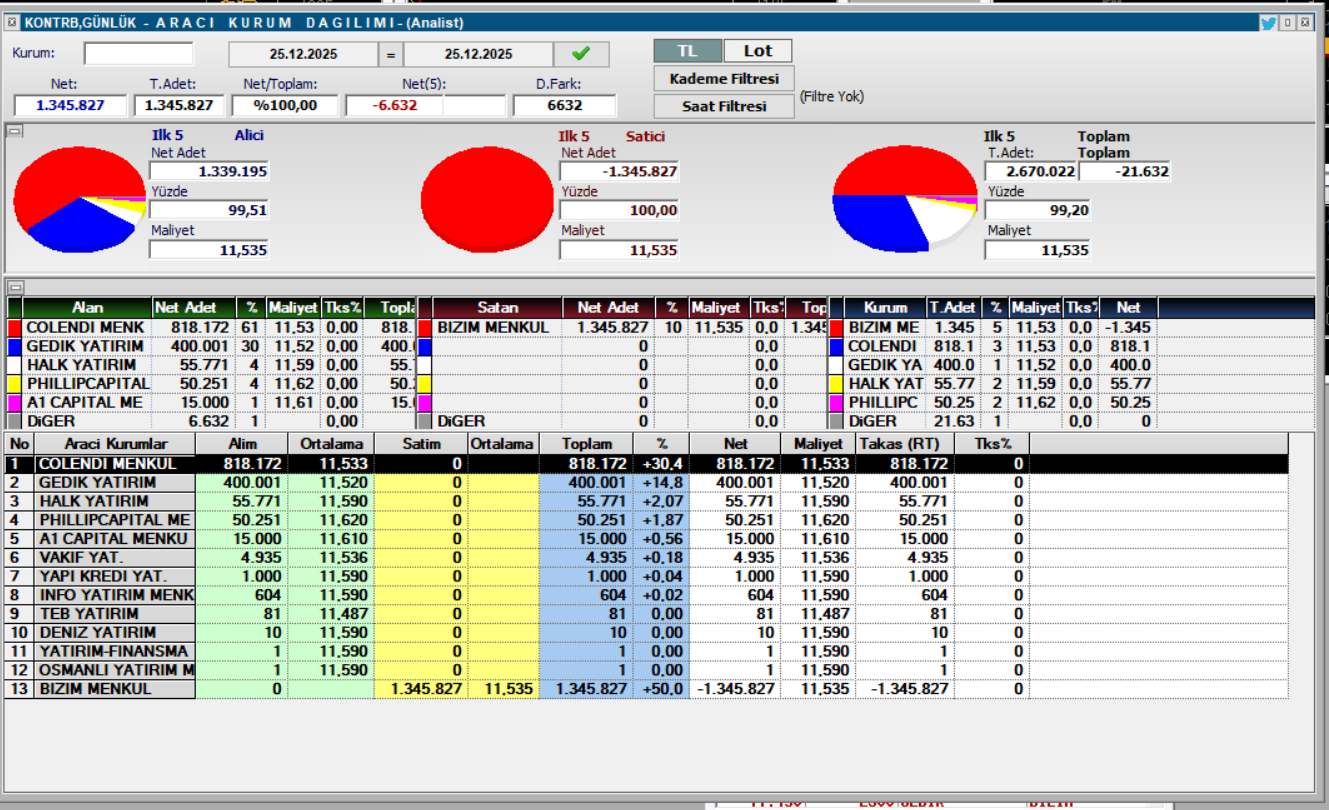Viewport: 1329px width, 810px height.
Task: Click blue swatch beside COLENDI in Kurum table
Action: 836,346
